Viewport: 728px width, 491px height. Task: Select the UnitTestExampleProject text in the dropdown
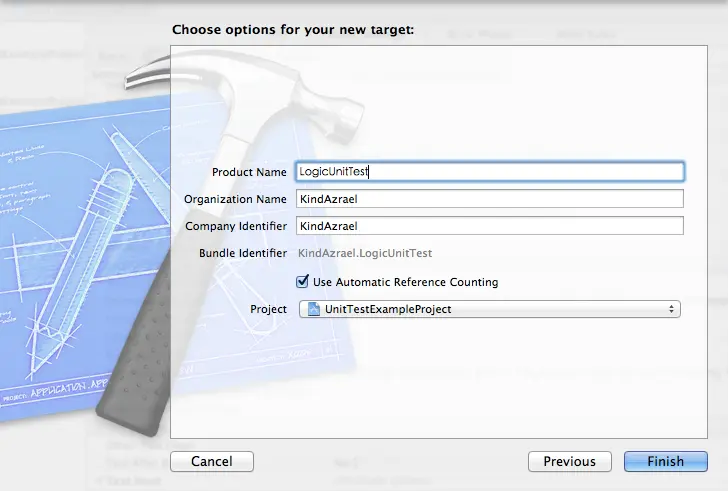[388, 310]
